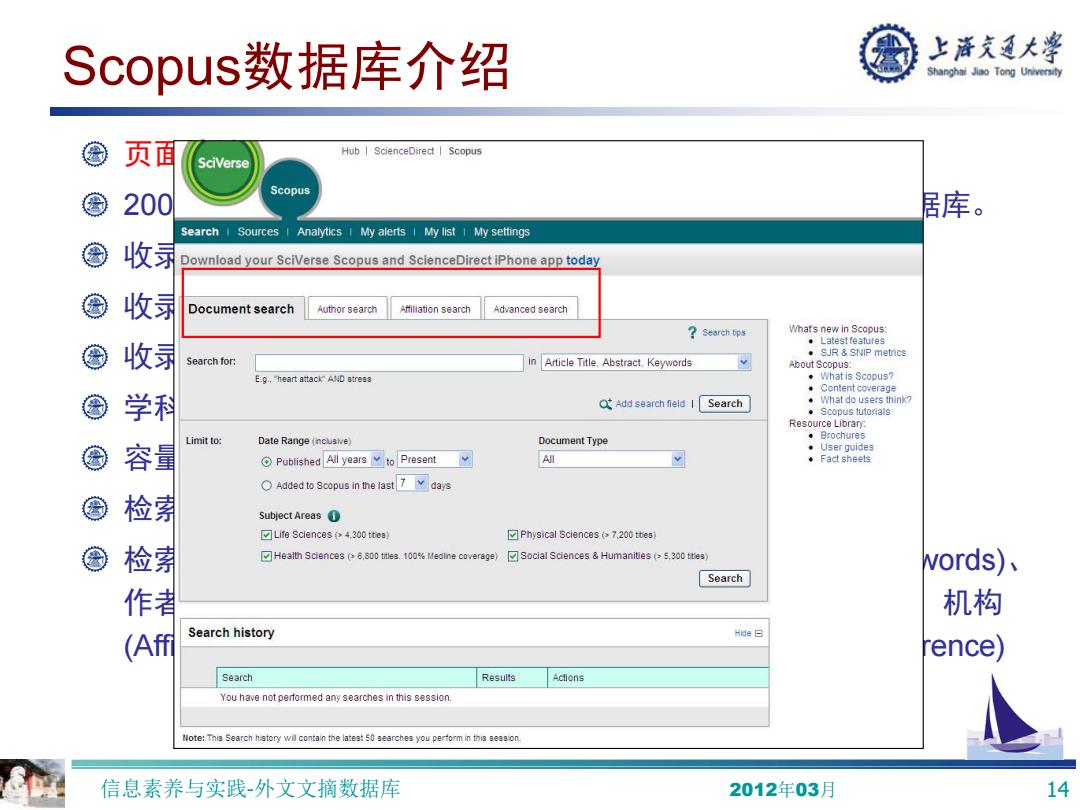
Task: Click the Hide link in Search history
Action: click(742, 634)
